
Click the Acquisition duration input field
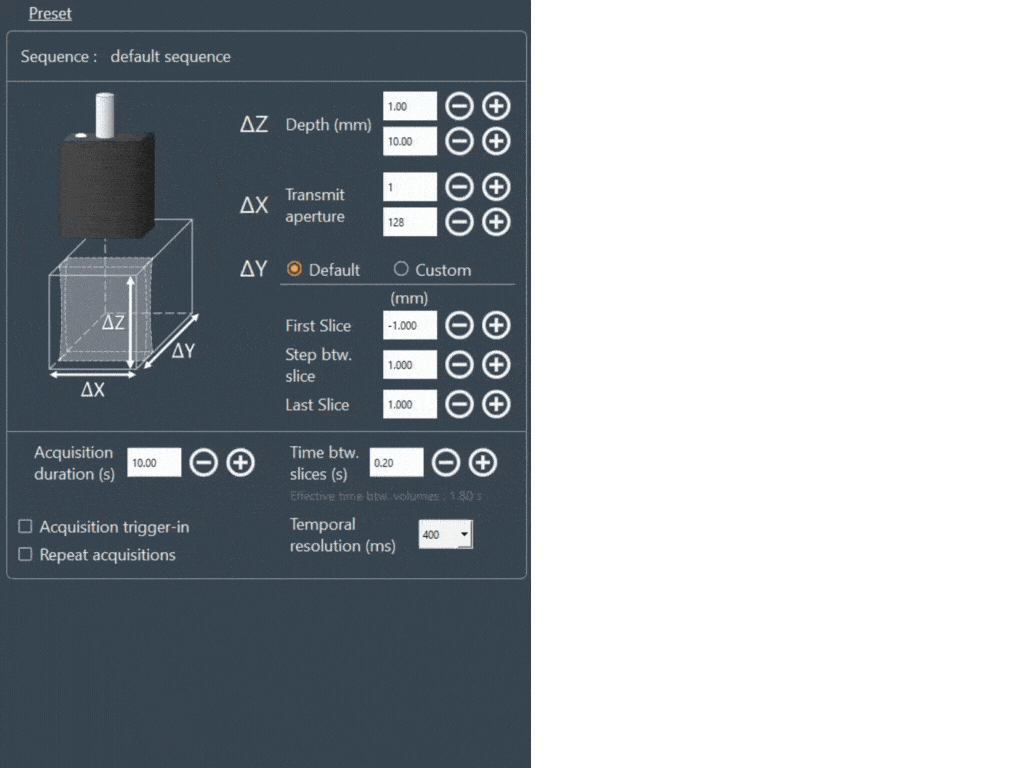click(x=154, y=462)
